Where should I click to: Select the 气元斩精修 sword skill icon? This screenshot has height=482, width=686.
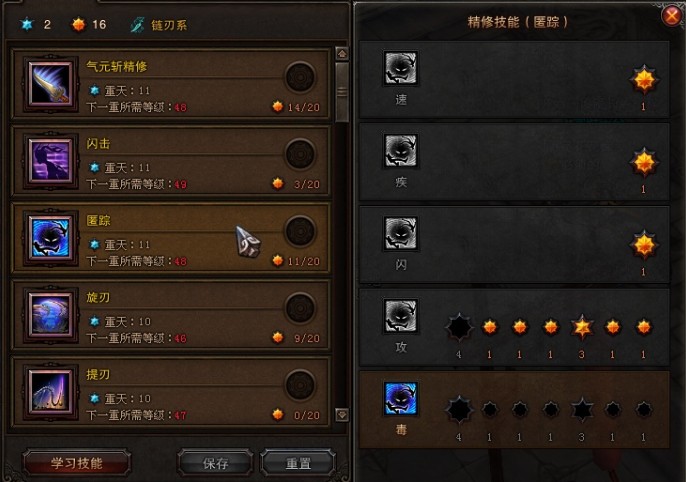(50, 83)
